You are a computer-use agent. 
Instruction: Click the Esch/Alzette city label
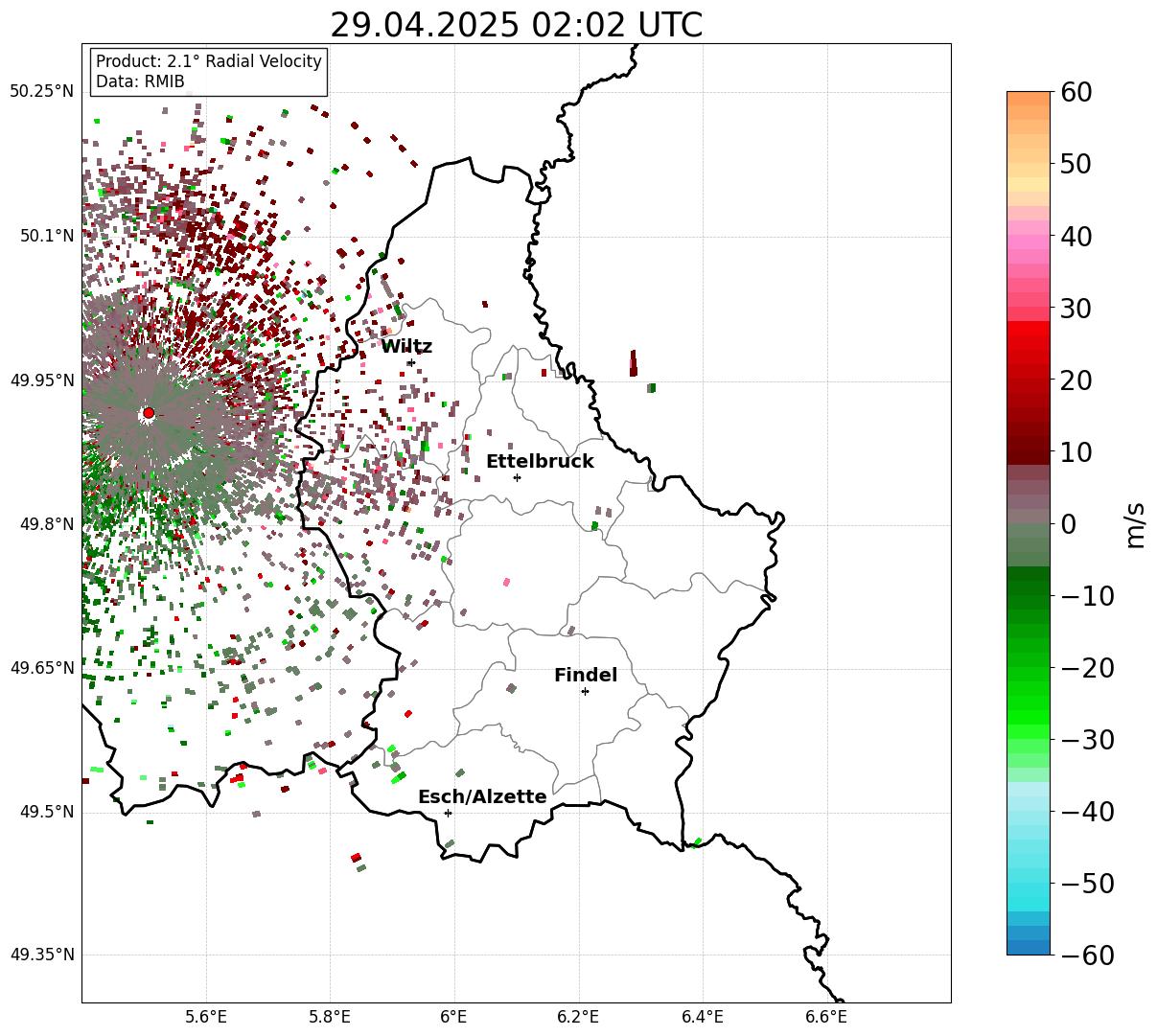tap(482, 797)
